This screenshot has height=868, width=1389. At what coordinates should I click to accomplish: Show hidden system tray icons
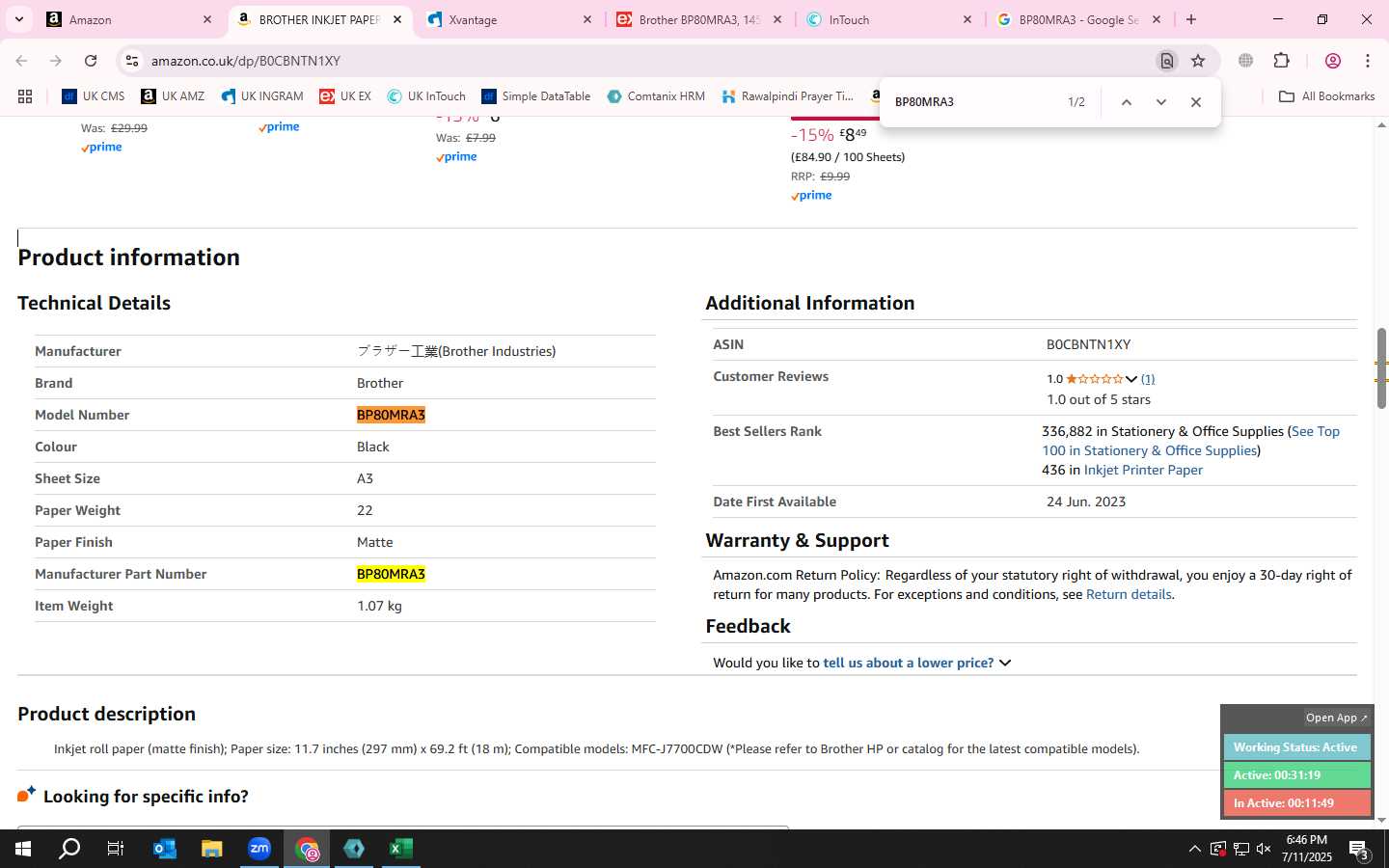(1194, 849)
